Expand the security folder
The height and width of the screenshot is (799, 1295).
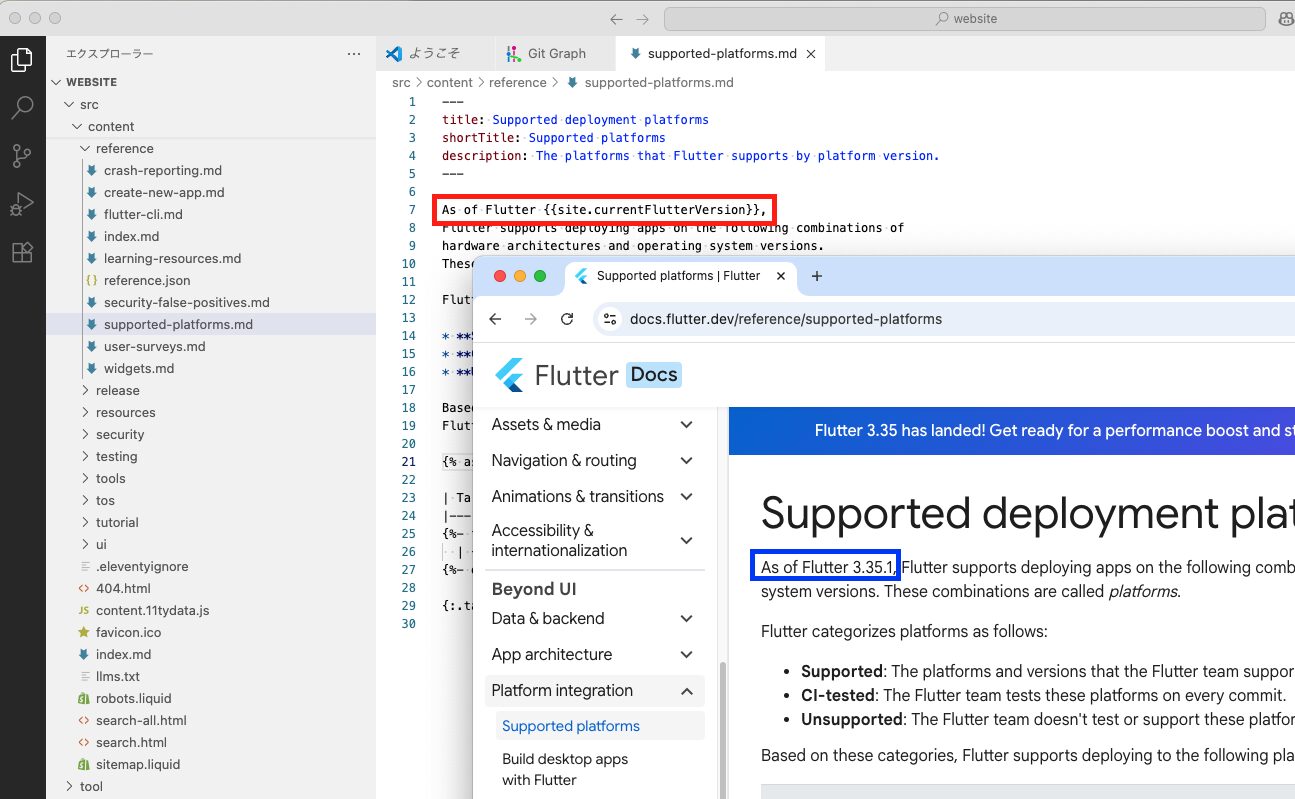(x=210, y=434)
